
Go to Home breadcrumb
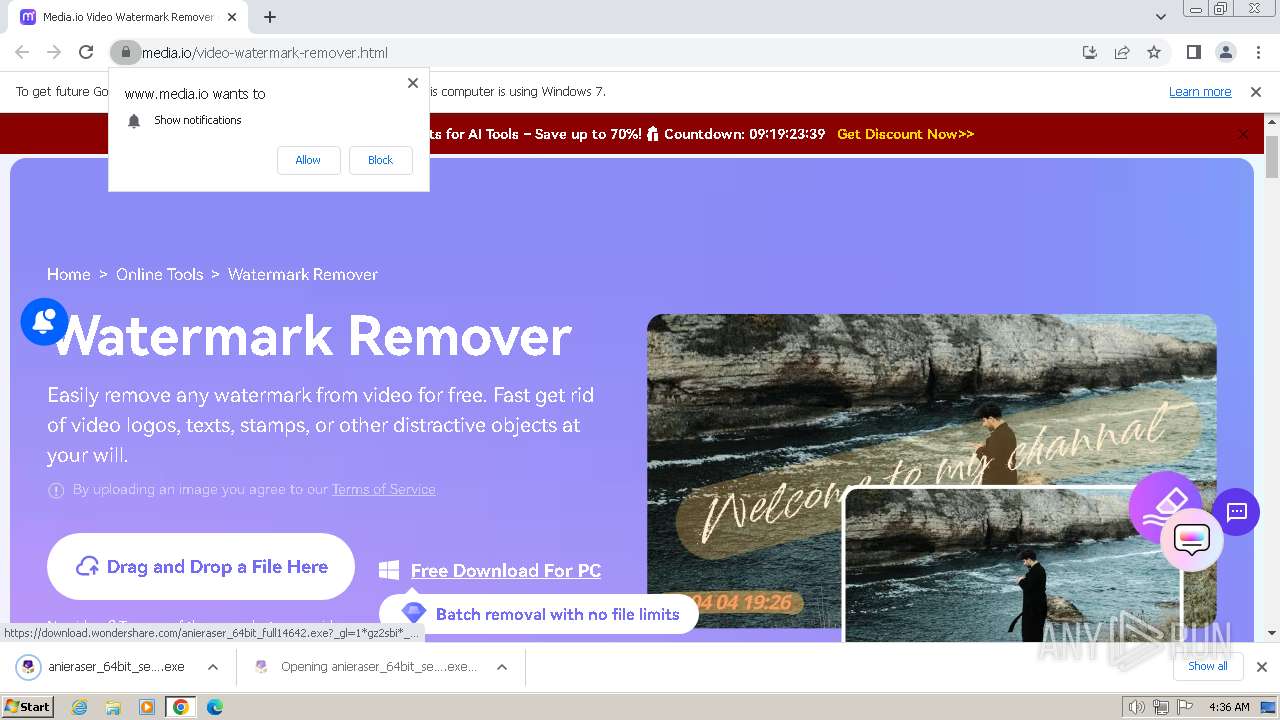[x=69, y=274]
